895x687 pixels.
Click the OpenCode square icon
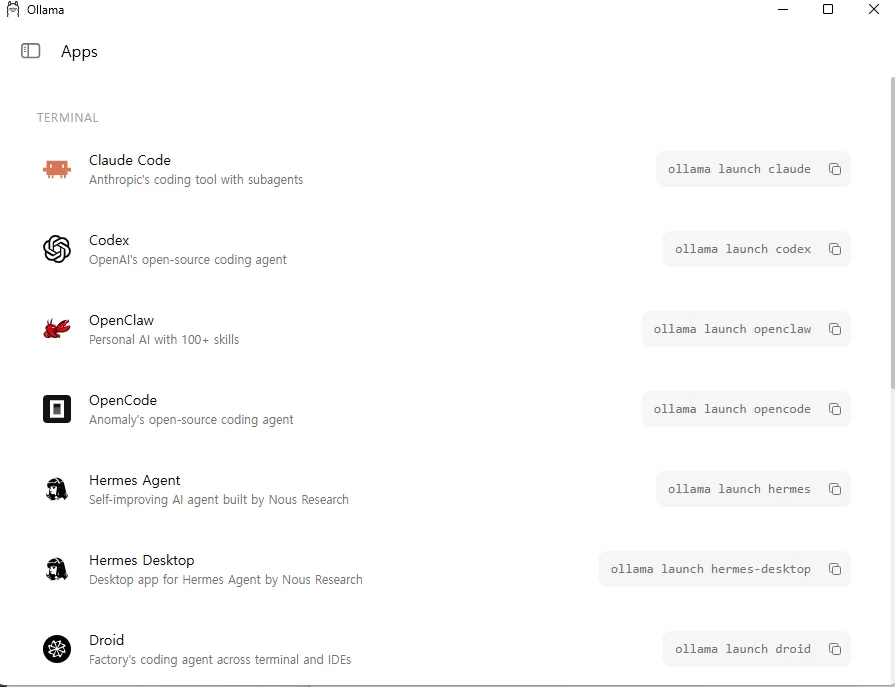pyautogui.click(x=57, y=409)
